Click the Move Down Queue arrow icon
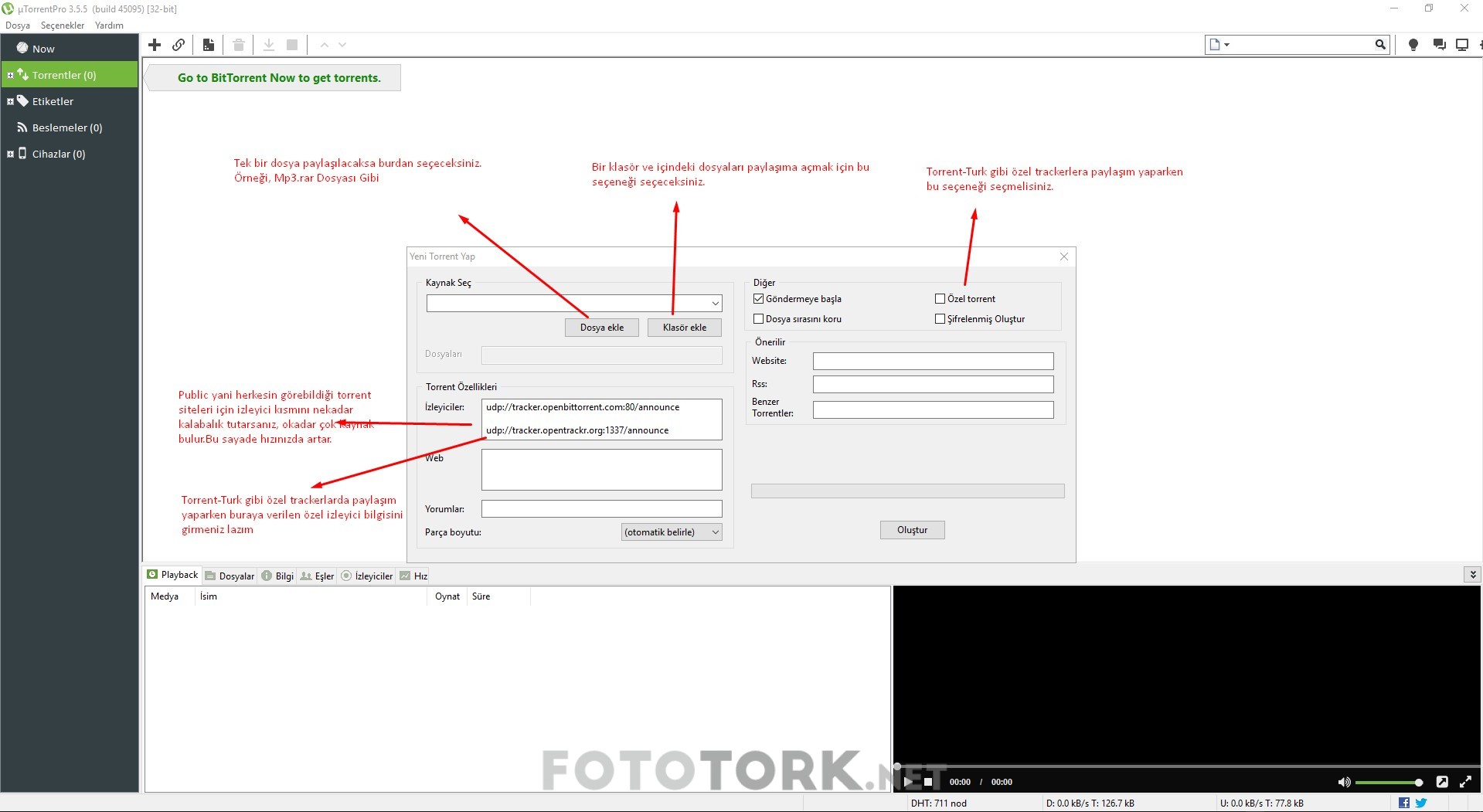Image resolution: width=1483 pixels, height=812 pixels. [x=342, y=45]
